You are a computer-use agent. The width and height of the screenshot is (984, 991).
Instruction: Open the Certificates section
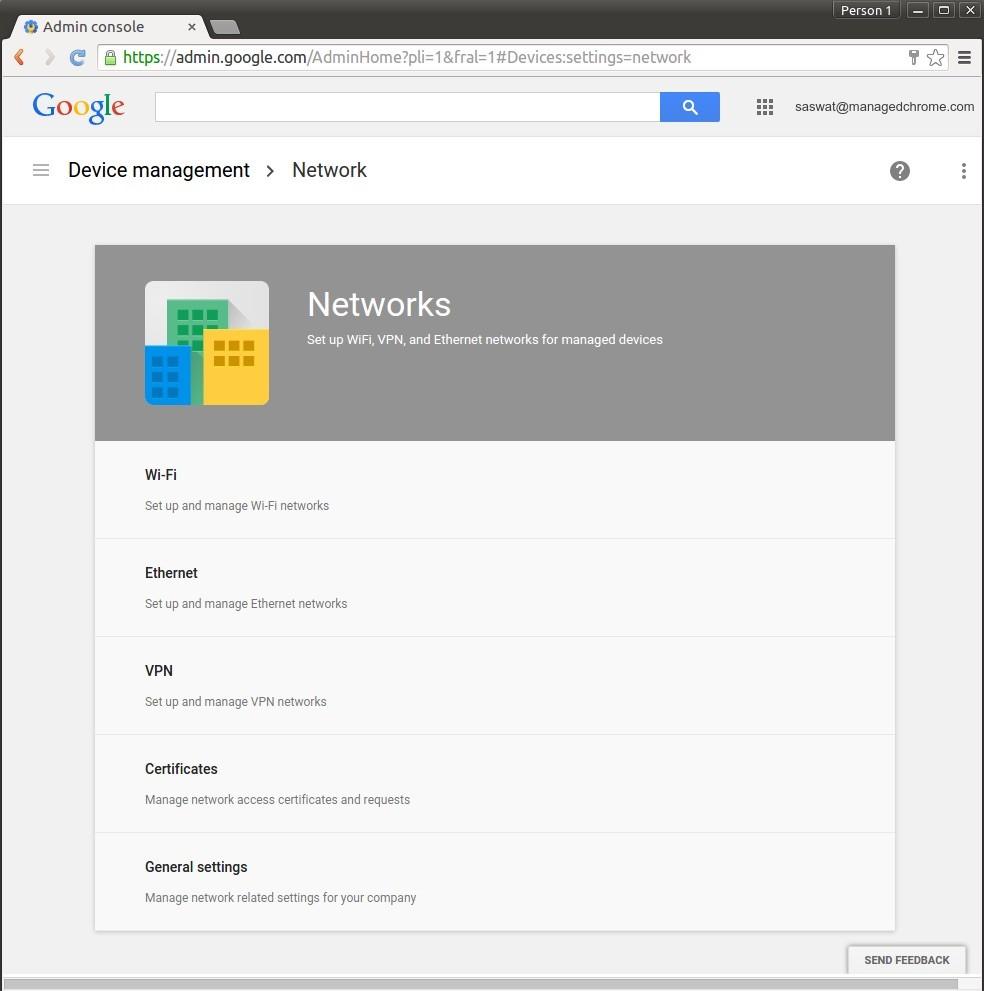(181, 769)
